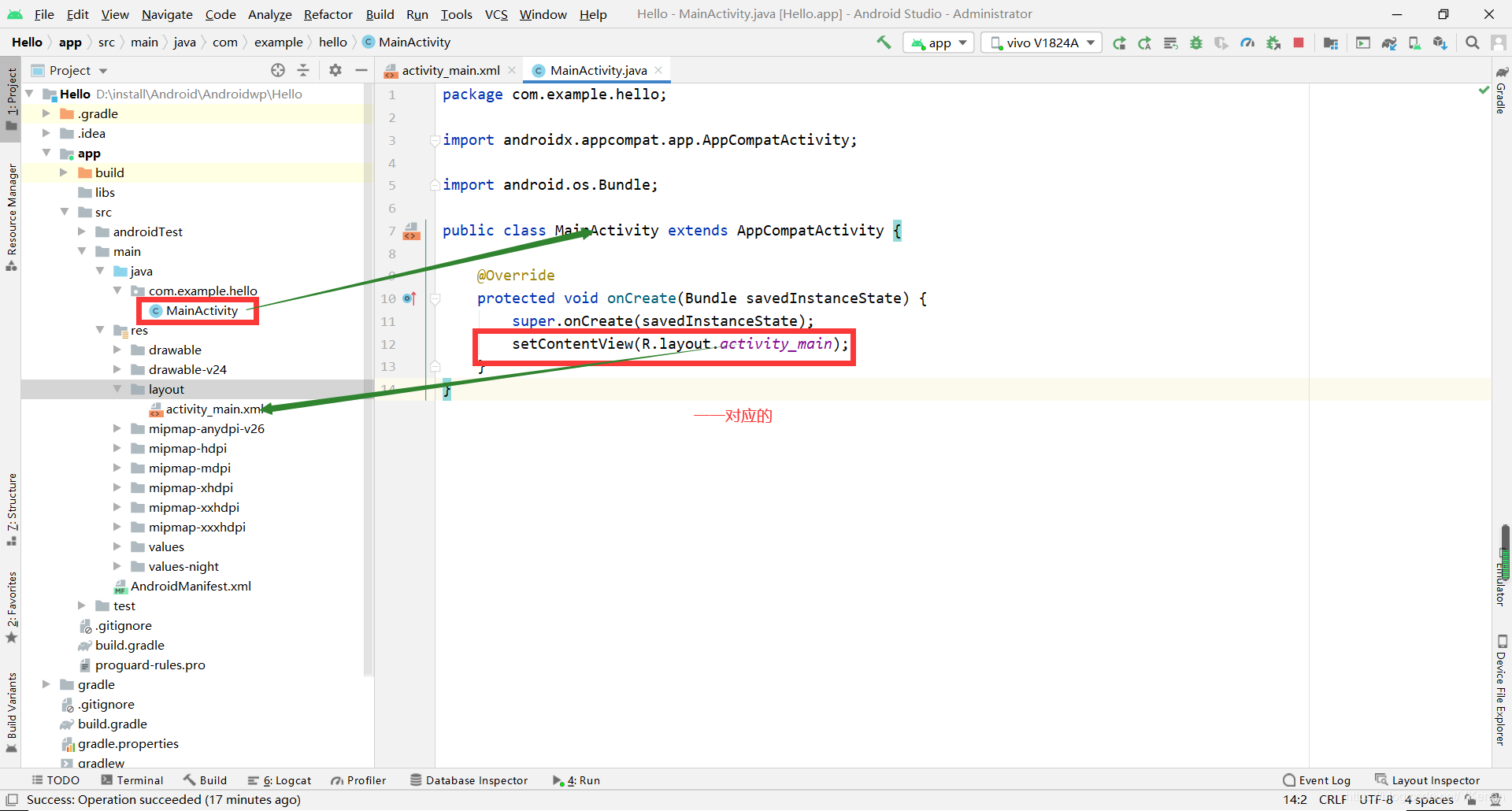Open the Layout Inspector
The image size is (1512, 811).
point(1427,780)
